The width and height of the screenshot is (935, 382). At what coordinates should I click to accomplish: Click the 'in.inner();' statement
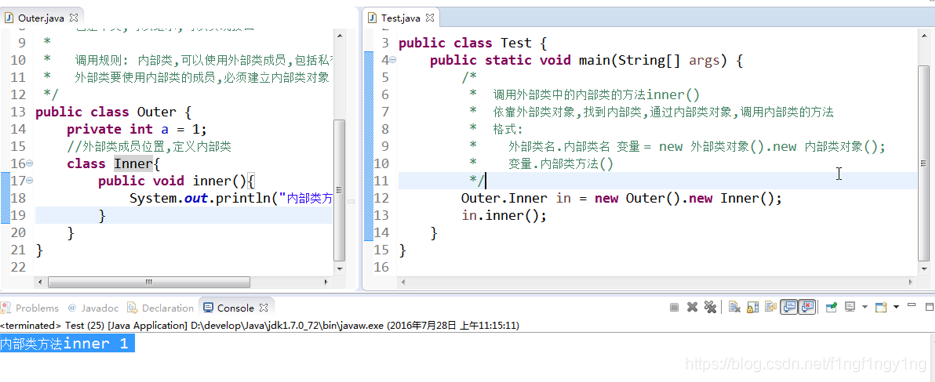[503, 215]
